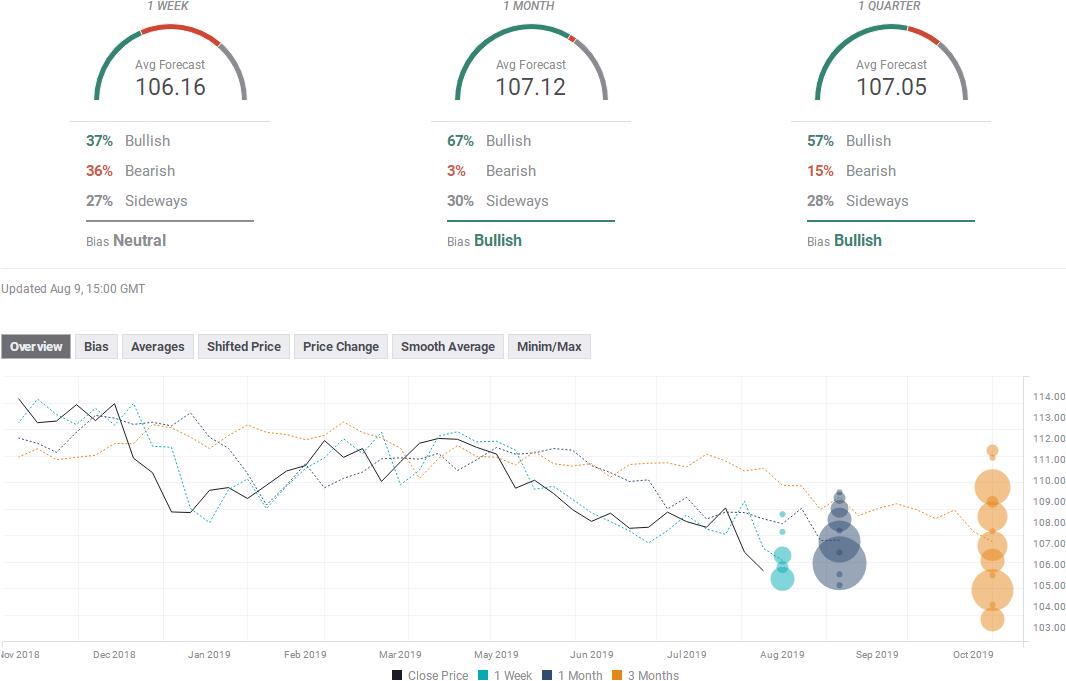Click the 1 Week Bias Neutral label
Viewport: 1066px width, 681px height.
[139, 240]
